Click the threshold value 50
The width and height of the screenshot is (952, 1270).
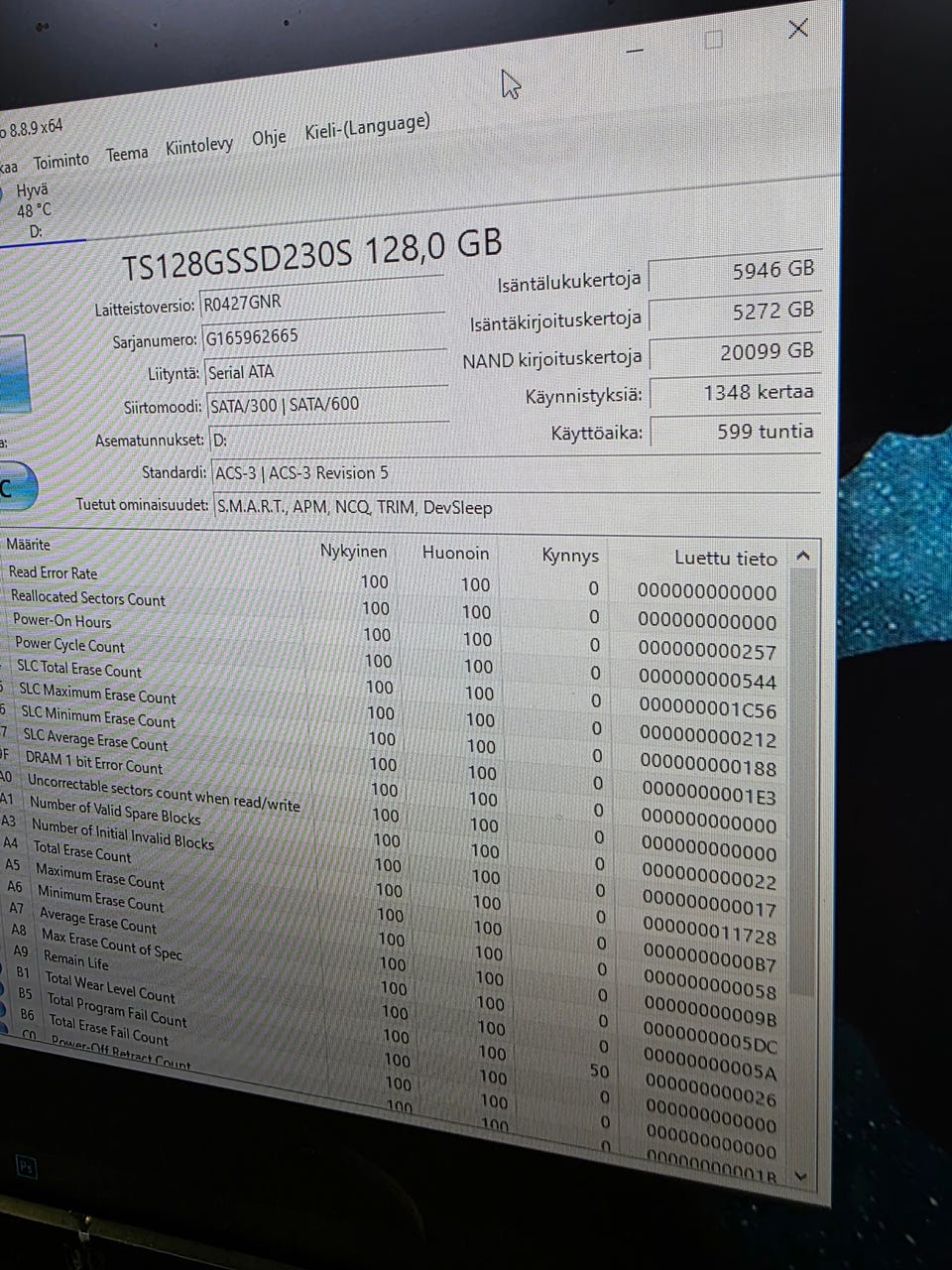(599, 1071)
